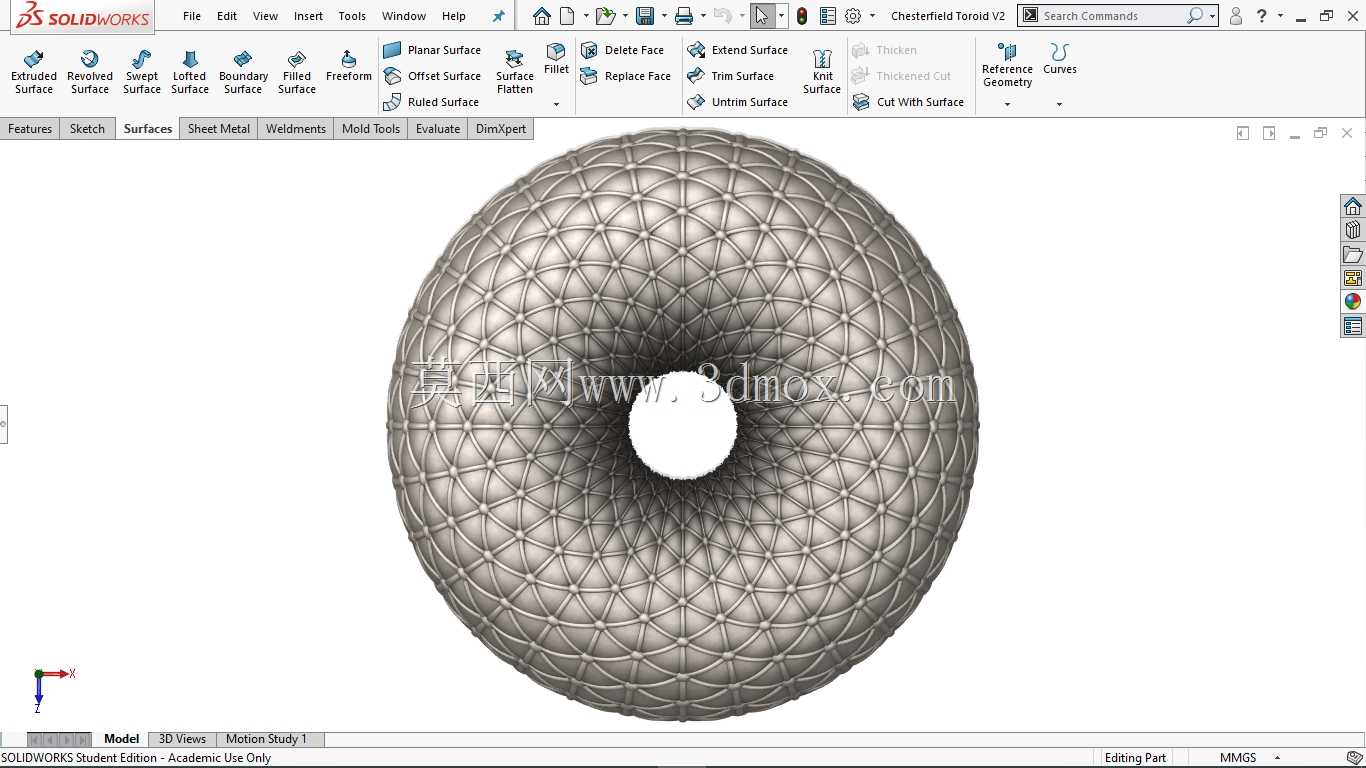Click the Home icon in the top toolbar
The image size is (1366, 768).
541,16
